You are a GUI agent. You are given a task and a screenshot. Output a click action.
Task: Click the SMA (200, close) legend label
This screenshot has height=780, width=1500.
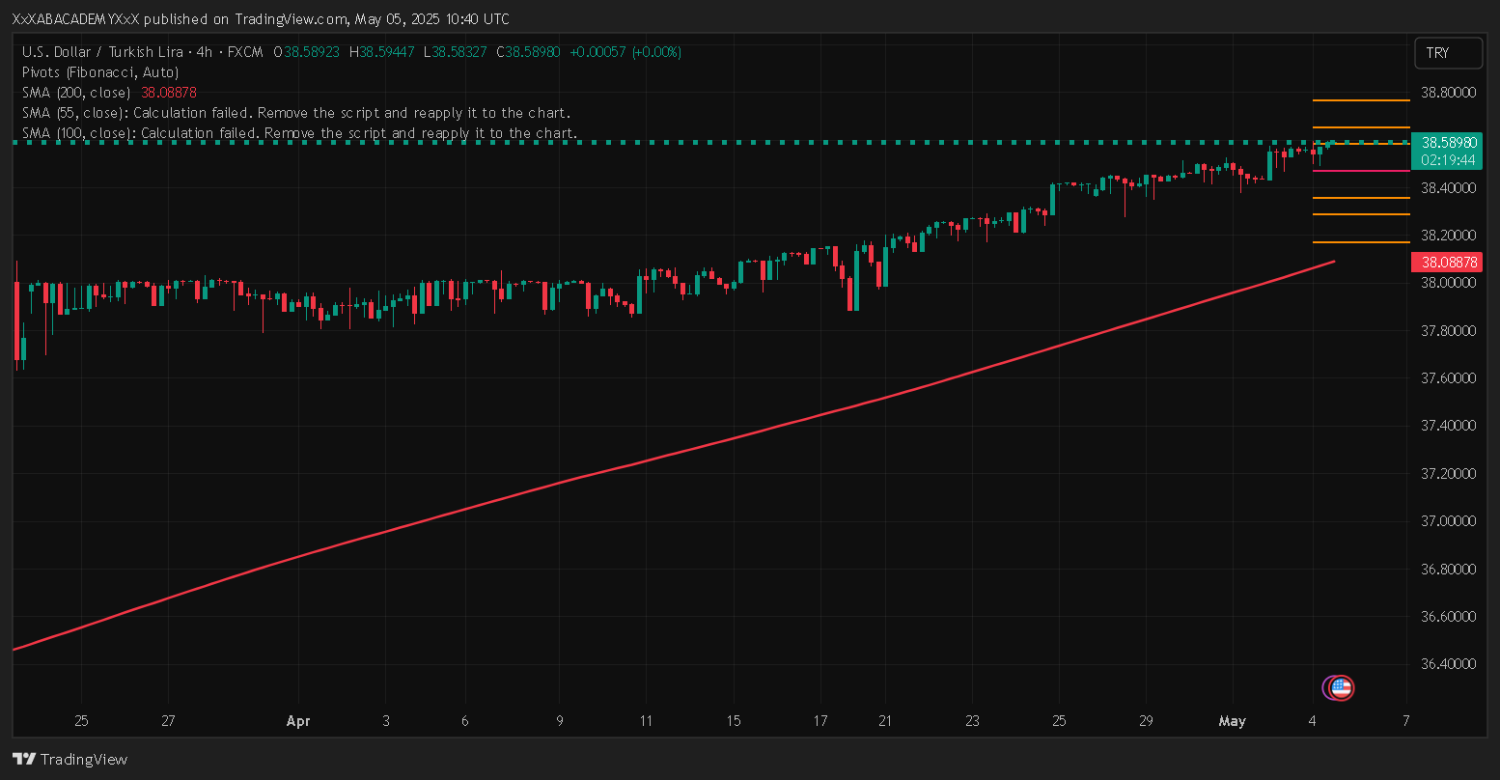tap(76, 92)
